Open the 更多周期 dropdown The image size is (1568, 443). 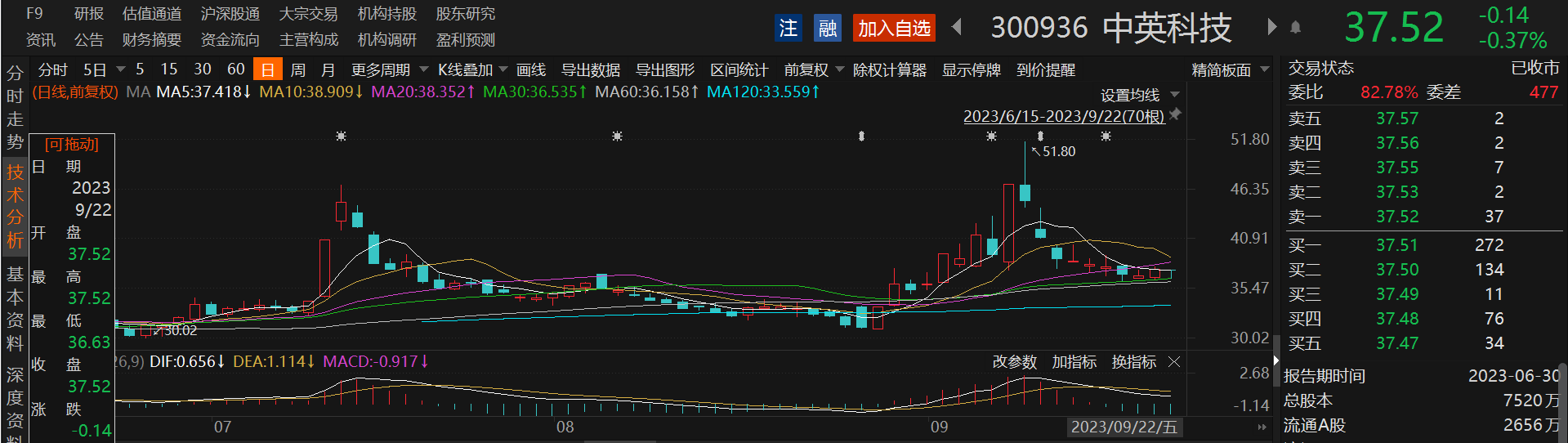pos(388,70)
